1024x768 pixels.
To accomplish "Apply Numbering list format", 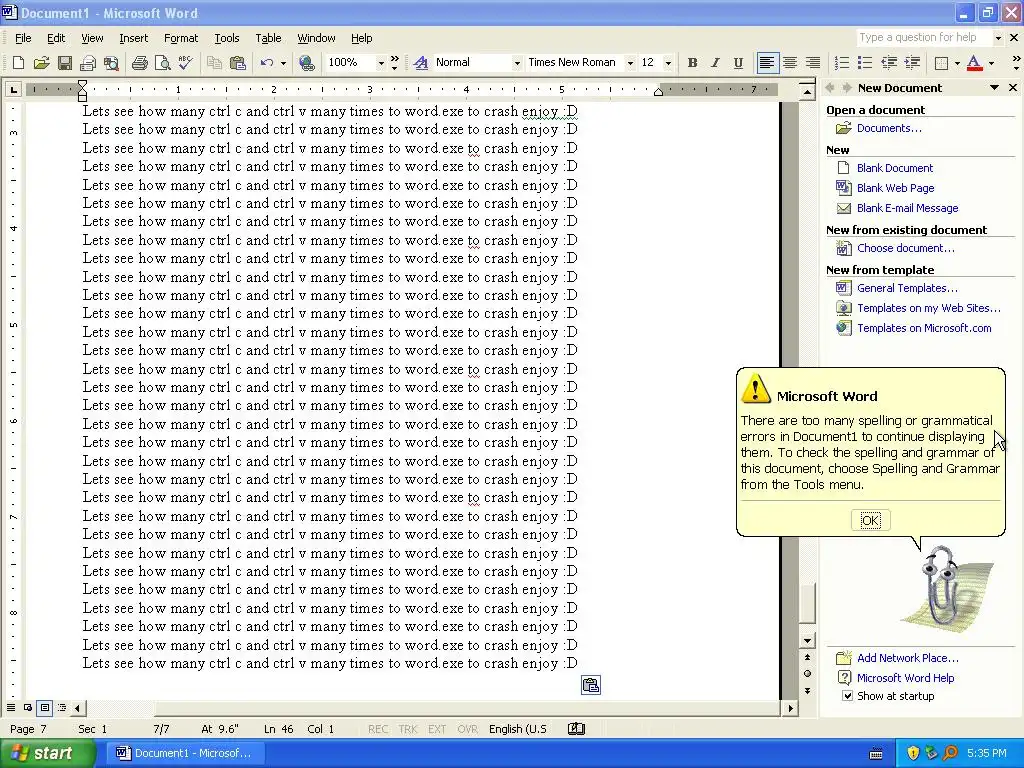I will pyautogui.click(x=842, y=63).
